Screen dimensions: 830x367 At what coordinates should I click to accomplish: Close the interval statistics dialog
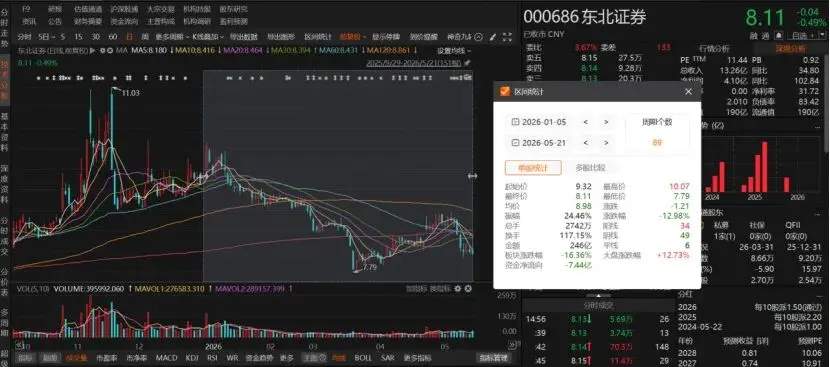[x=688, y=92]
